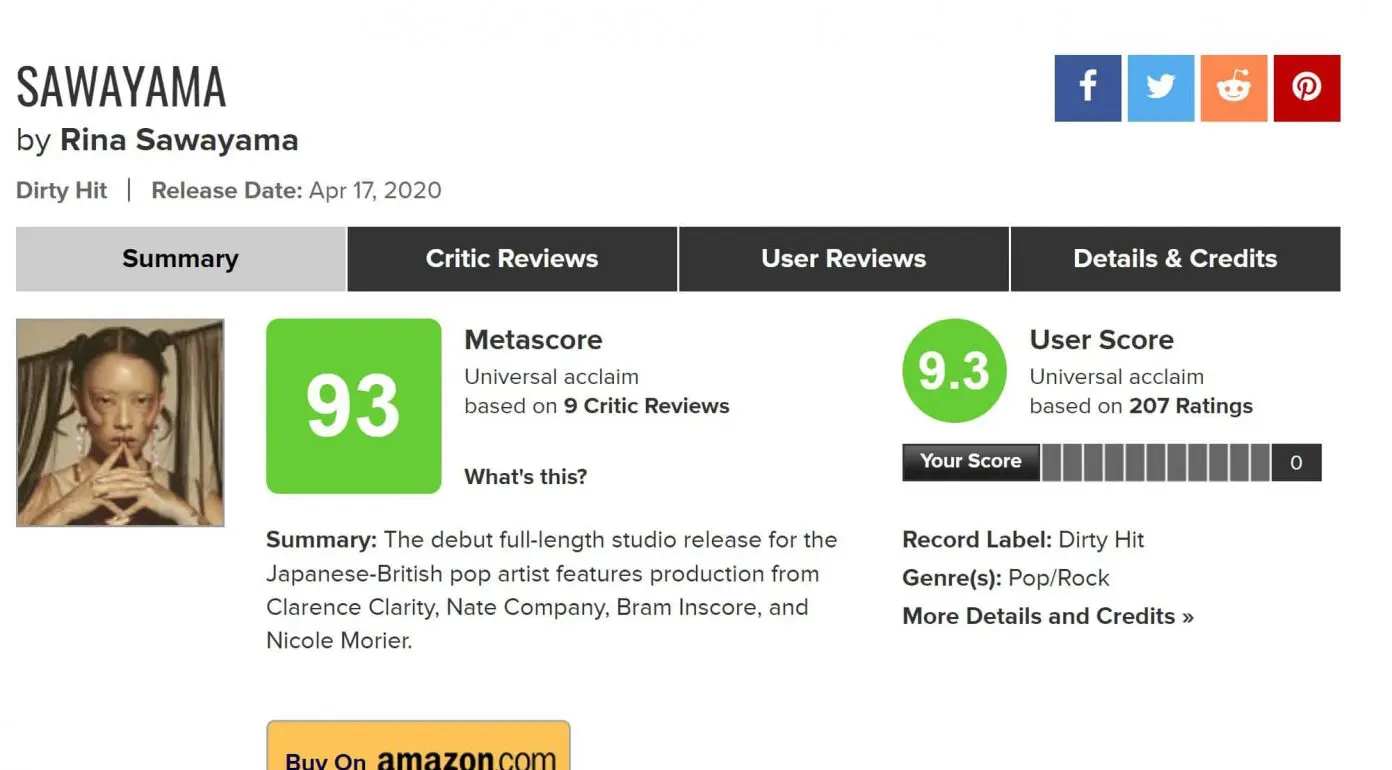Viewport: 1392px width, 770px height.
Task: Click the 9.3 User Score circle
Action: 953,371
